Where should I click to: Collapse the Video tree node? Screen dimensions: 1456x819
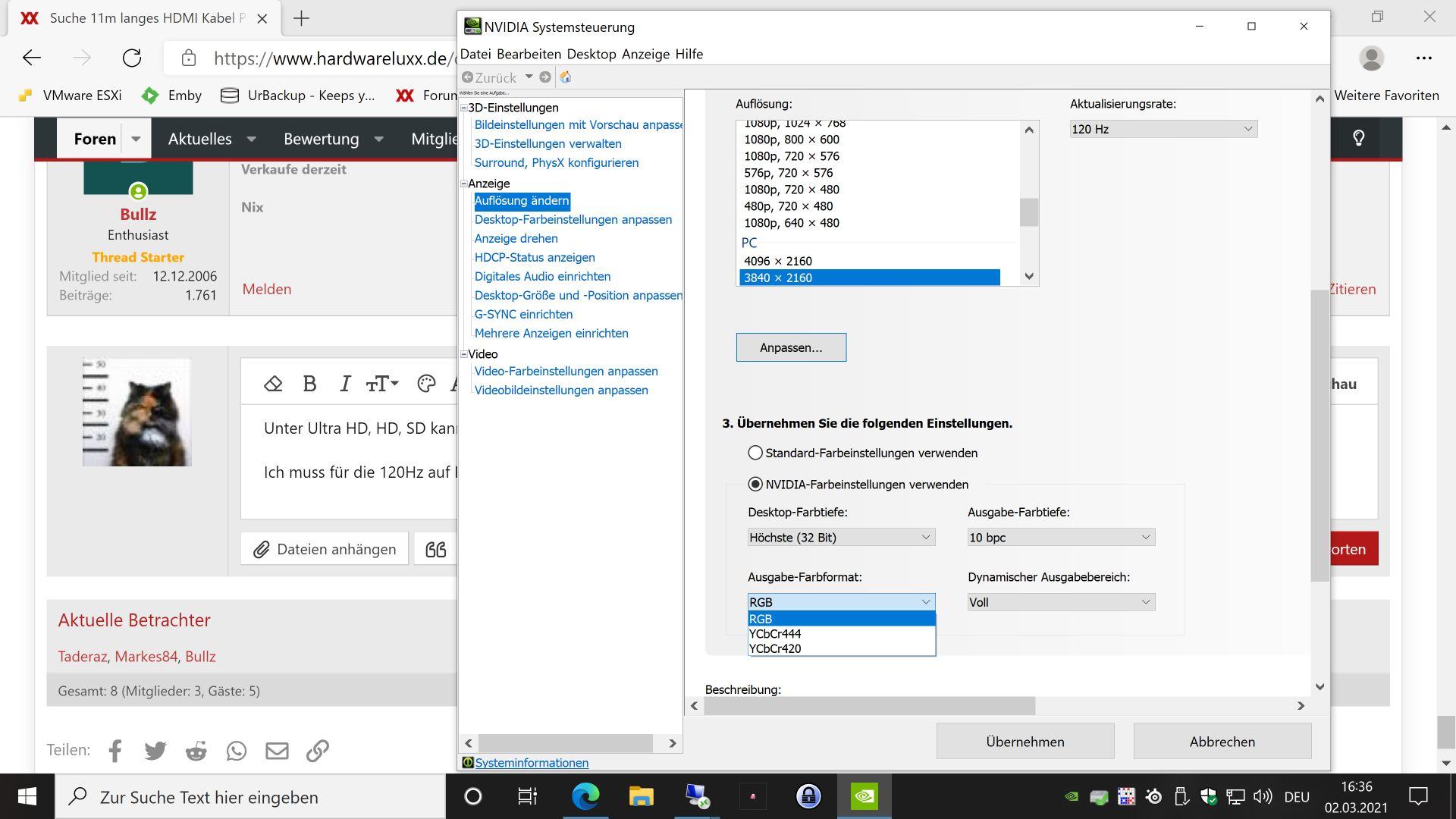click(x=464, y=354)
